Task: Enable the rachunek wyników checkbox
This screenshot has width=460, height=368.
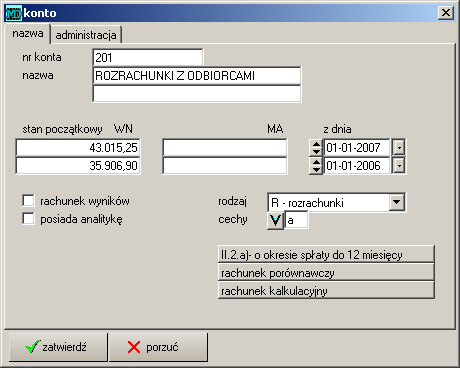Action: pyautogui.click(x=28, y=201)
